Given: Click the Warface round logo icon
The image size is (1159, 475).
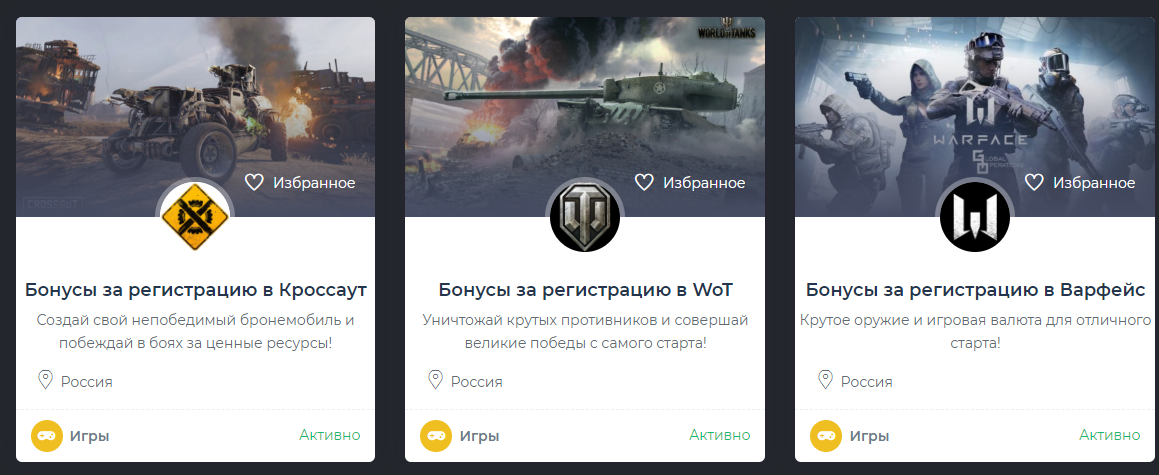Looking at the screenshot, I should click(x=975, y=216).
